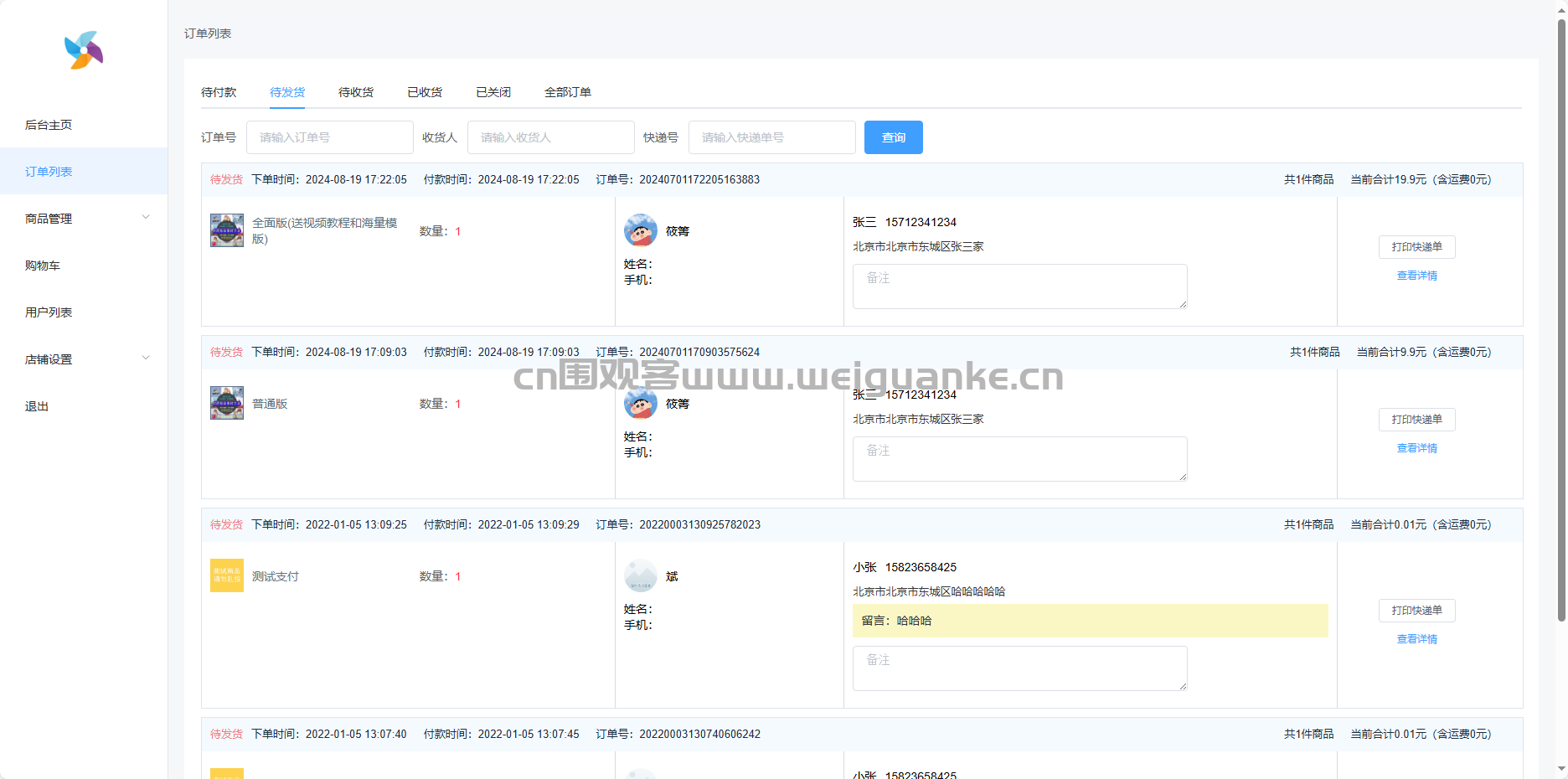Click product name 全面版(送视频教程和海量模版)
Image resolution: width=1568 pixels, height=779 pixels.
click(x=325, y=230)
